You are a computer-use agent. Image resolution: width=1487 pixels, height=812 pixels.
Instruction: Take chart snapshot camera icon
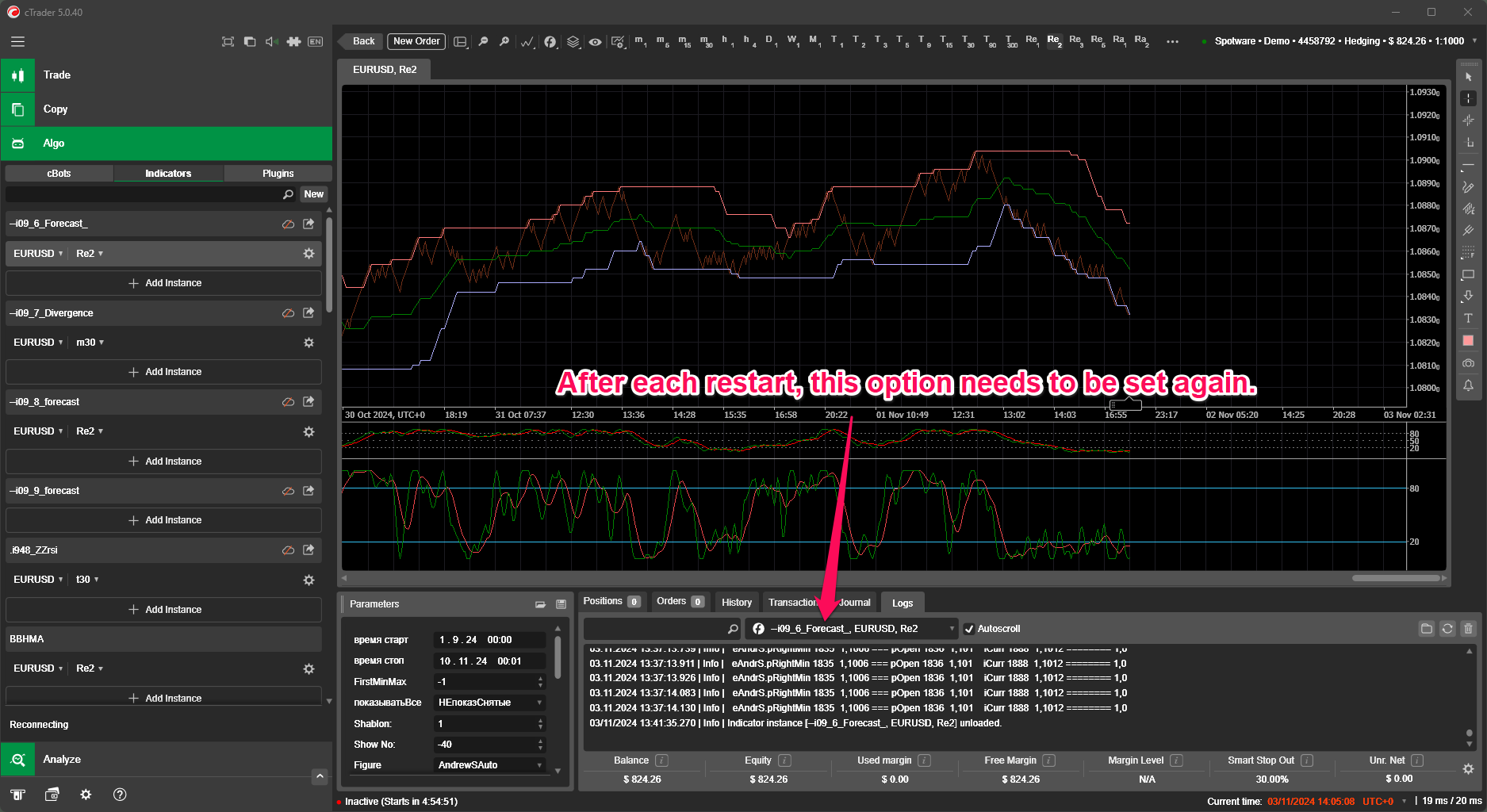coord(1468,362)
